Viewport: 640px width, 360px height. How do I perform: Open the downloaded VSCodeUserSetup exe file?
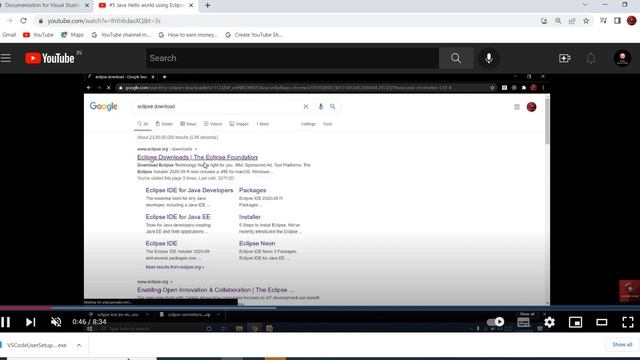[x=36, y=345]
